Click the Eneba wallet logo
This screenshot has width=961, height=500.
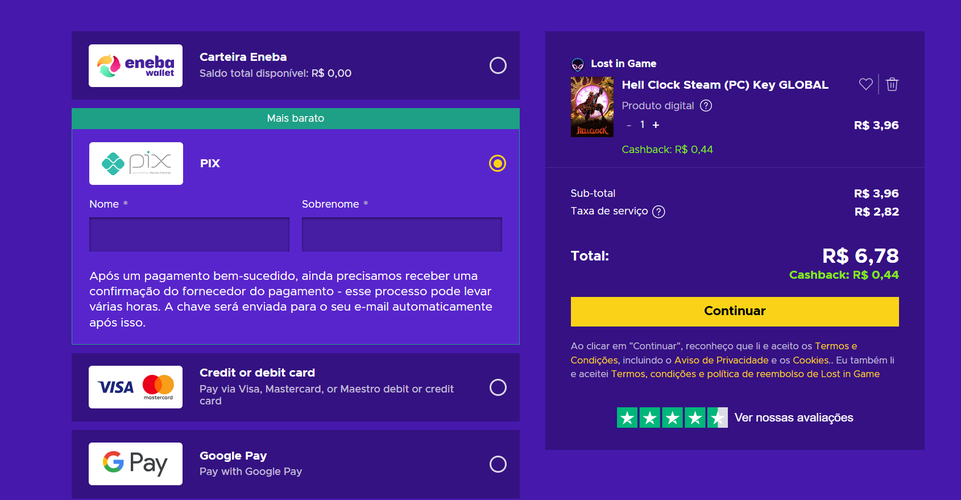point(135,66)
